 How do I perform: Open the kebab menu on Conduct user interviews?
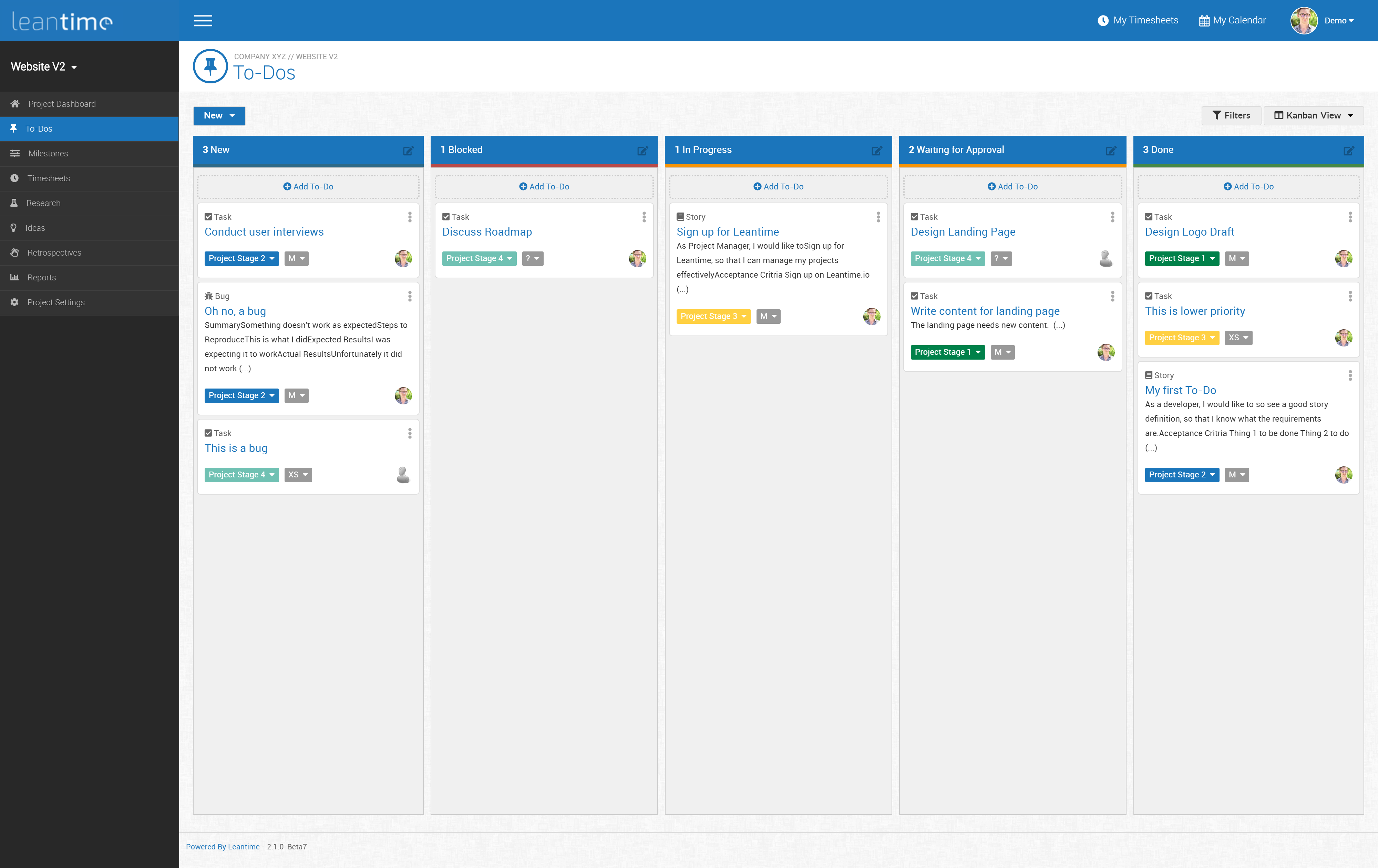(410, 217)
